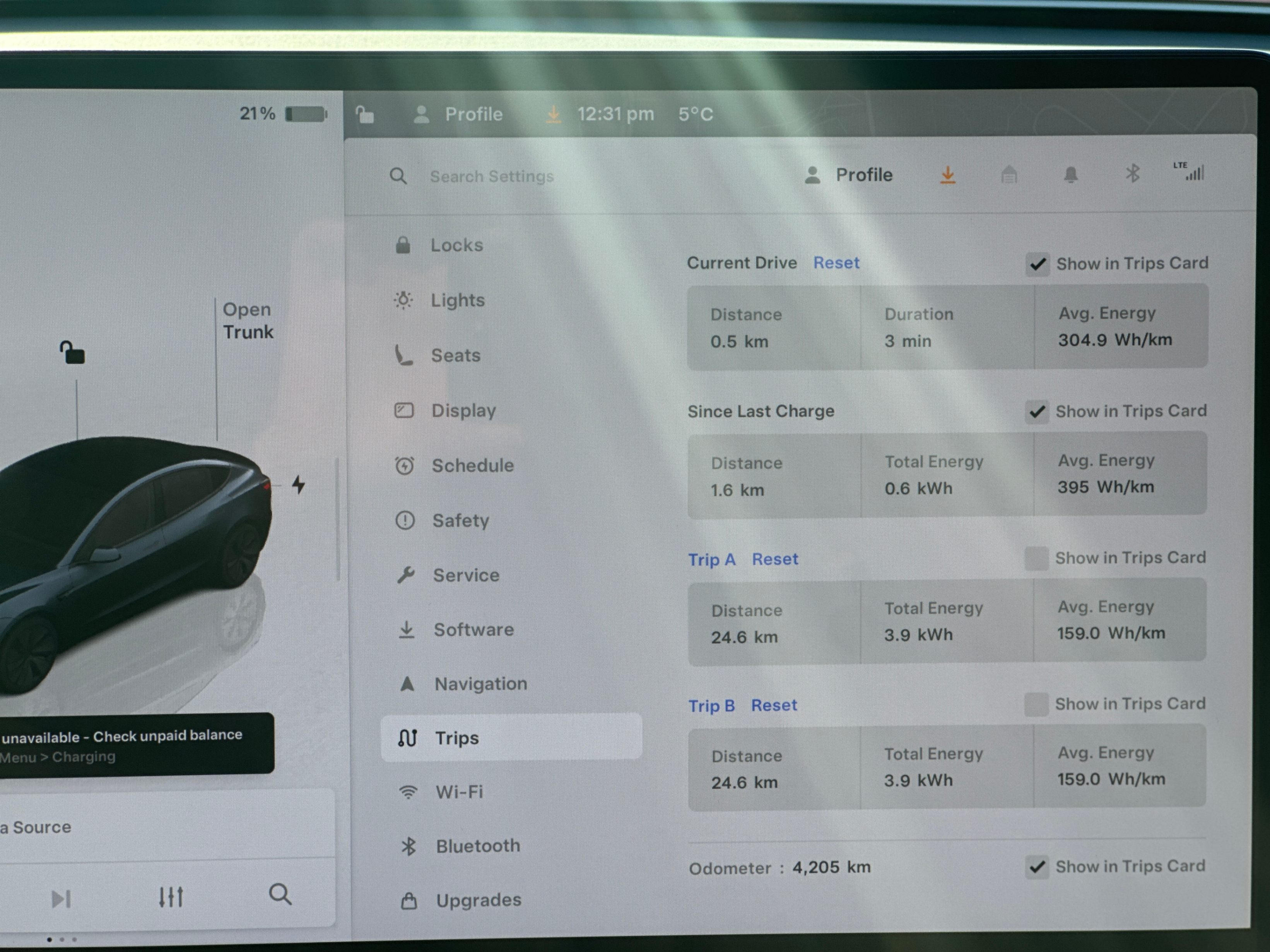1270x952 pixels.
Task: Open Bluetooth status icon in header
Action: tap(1132, 173)
